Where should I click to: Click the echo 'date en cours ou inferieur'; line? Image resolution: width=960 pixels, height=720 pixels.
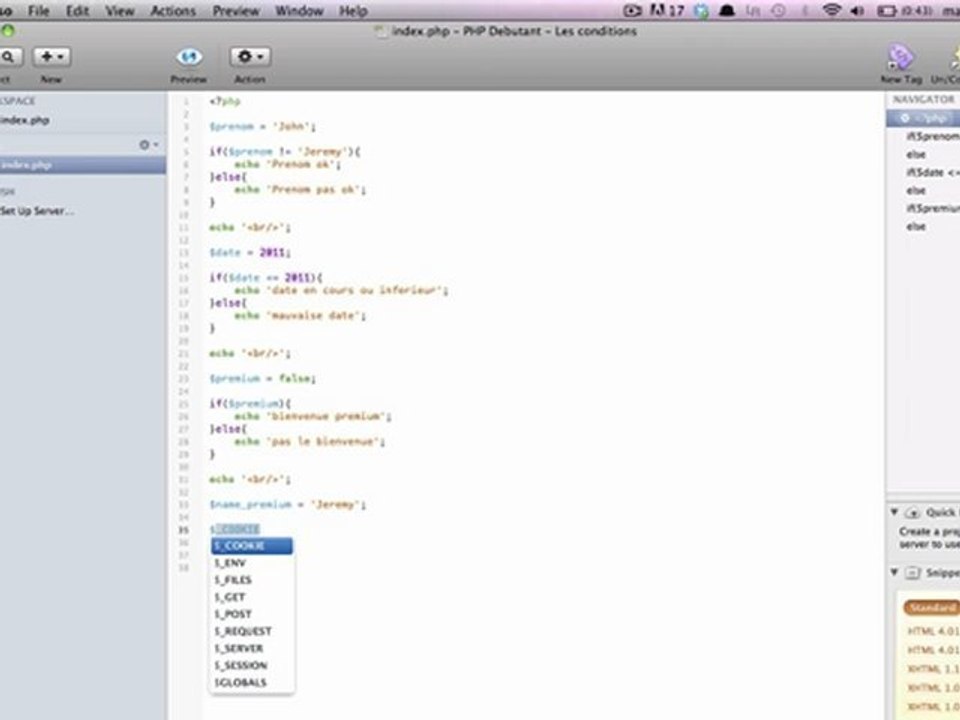[x=341, y=290]
